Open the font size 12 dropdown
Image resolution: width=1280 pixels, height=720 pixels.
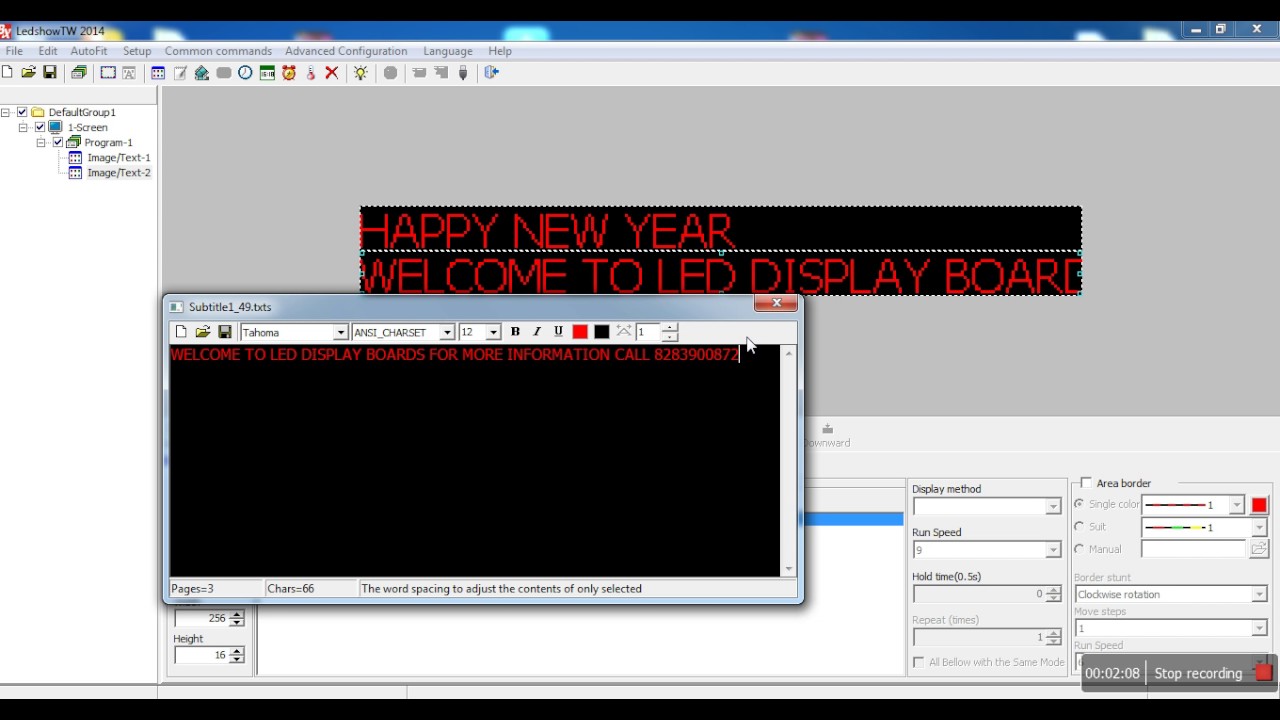[493, 332]
